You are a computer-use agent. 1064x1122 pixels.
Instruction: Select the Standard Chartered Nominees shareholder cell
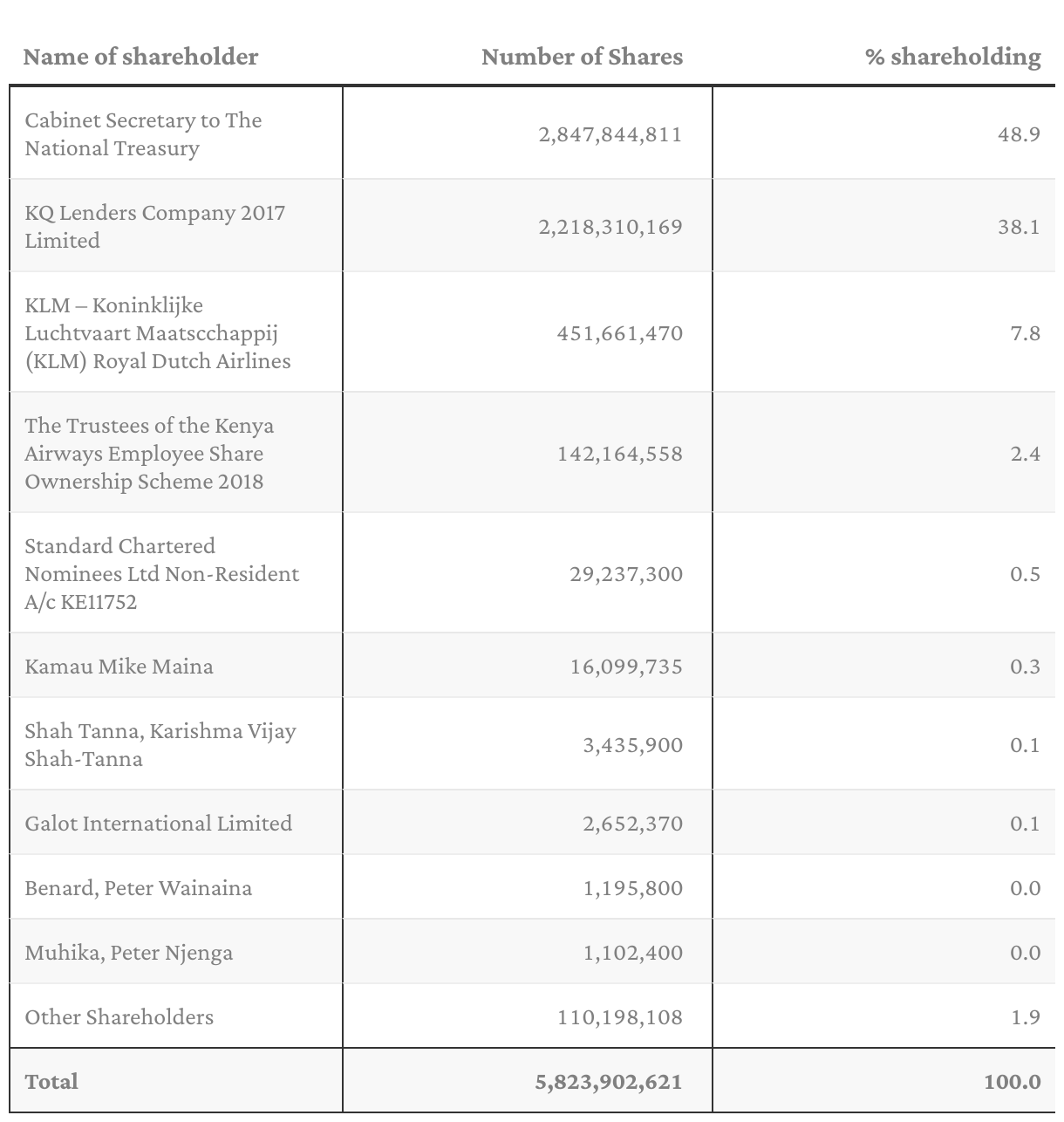[161, 574]
